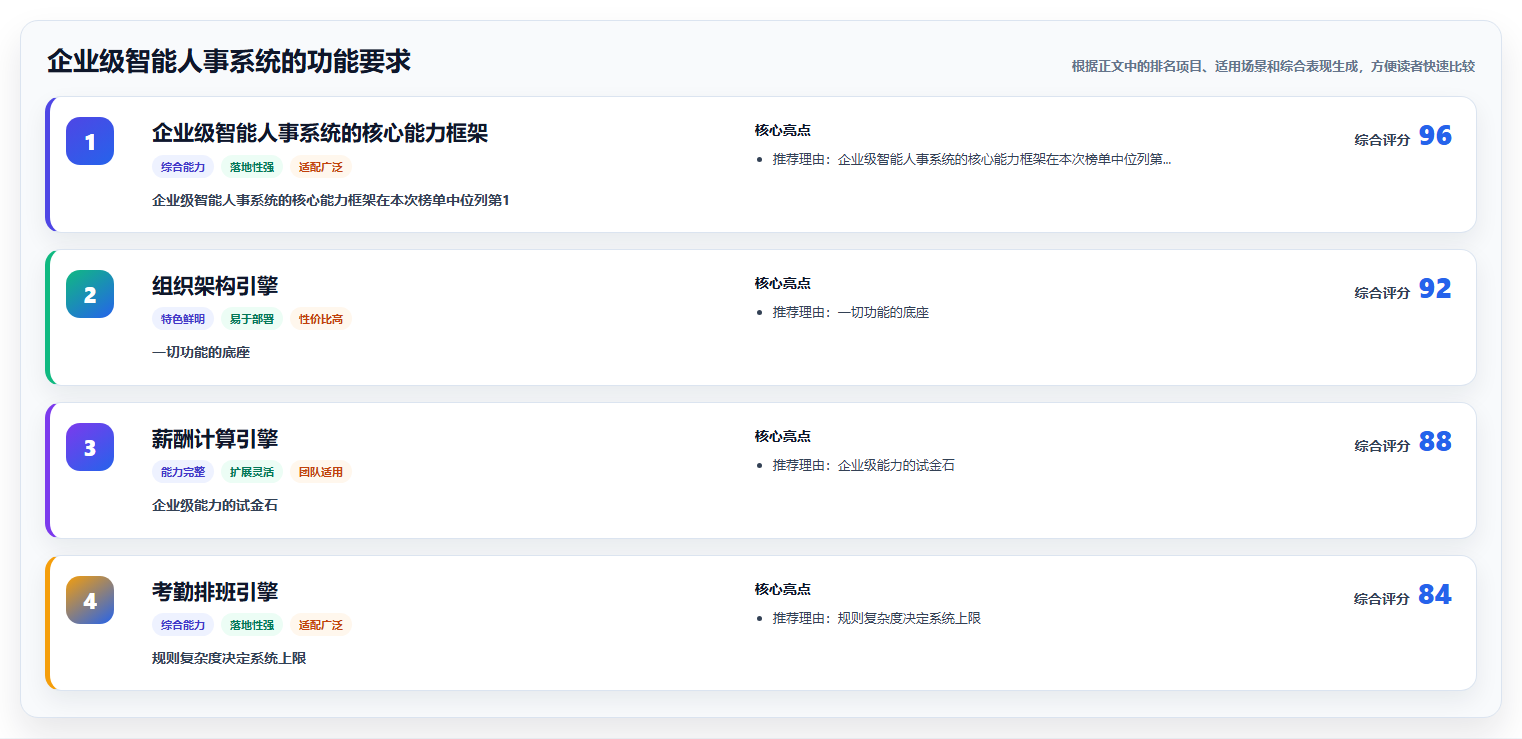The height and width of the screenshot is (739, 1522).
Task: Click 综合评分 label beside 96
Action: (x=1382, y=140)
